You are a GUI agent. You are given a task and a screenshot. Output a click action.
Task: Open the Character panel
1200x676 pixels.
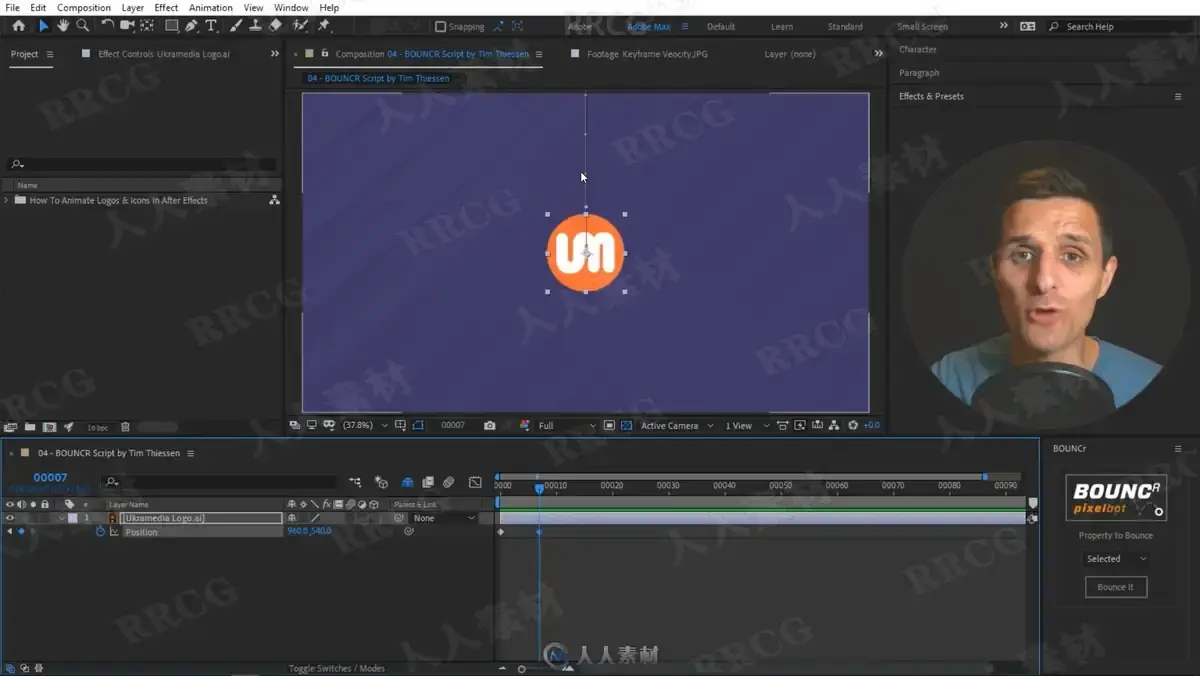point(918,49)
